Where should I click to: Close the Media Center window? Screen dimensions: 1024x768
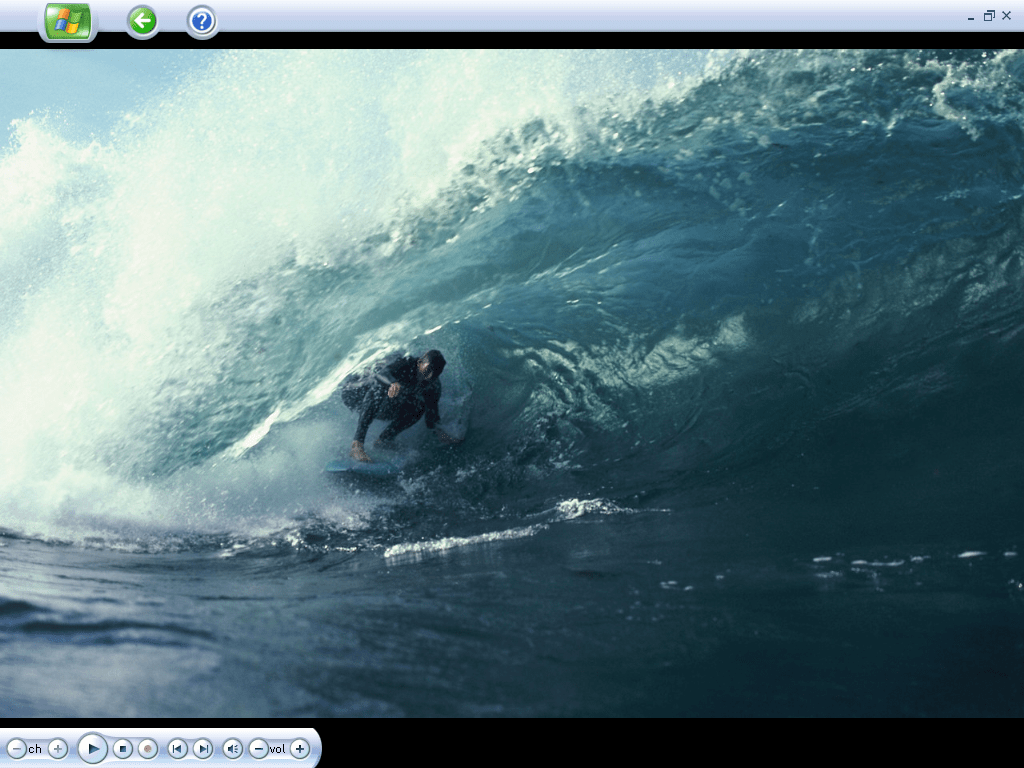[x=1006, y=15]
